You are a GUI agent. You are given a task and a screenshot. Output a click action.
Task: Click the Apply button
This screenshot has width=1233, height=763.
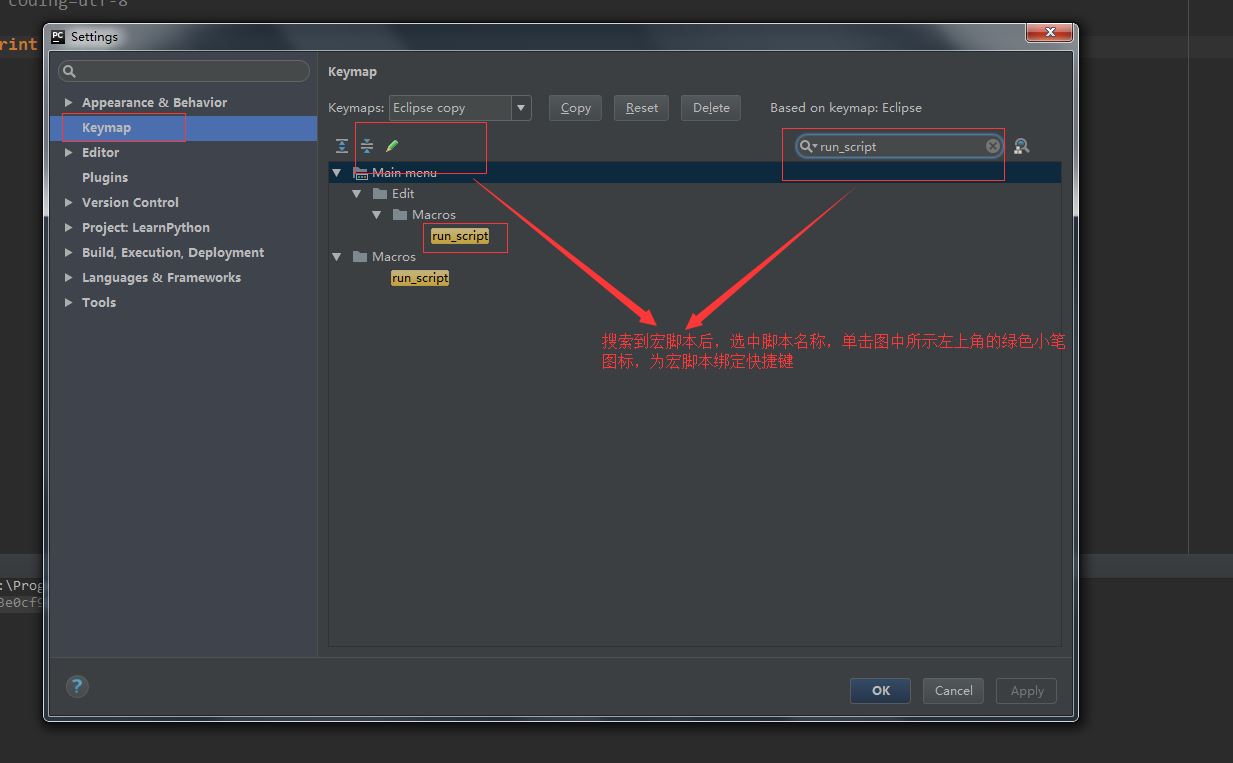pyautogui.click(x=1027, y=691)
